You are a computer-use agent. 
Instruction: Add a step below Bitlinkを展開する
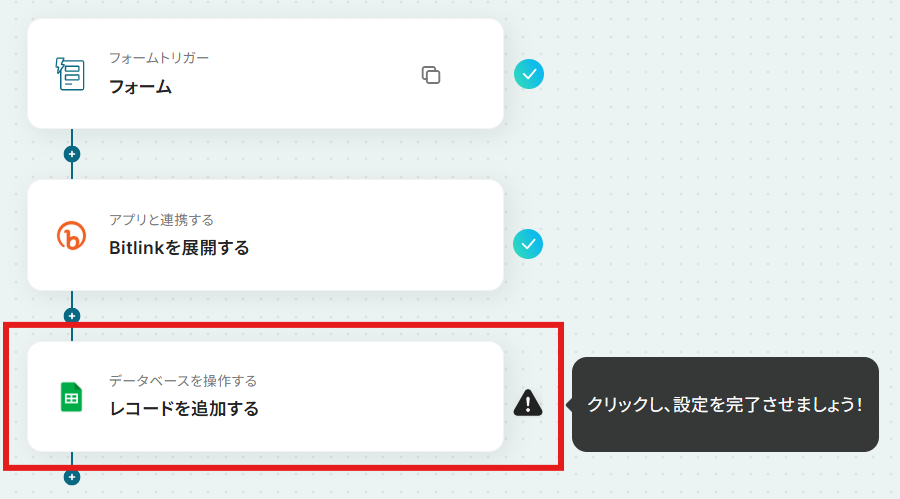tap(72, 315)
